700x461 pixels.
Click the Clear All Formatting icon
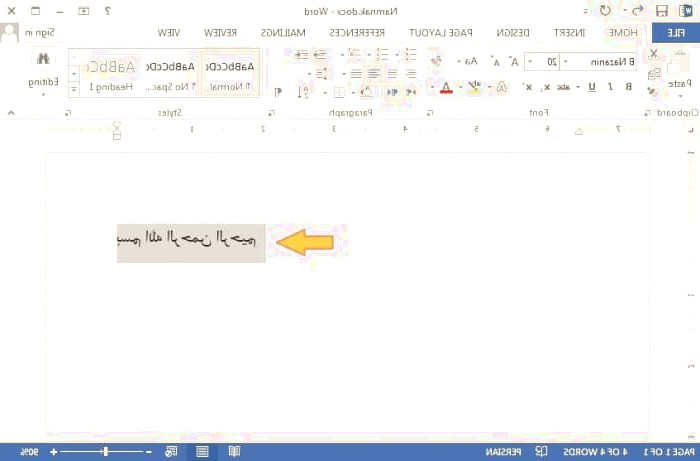click(435, 62)
